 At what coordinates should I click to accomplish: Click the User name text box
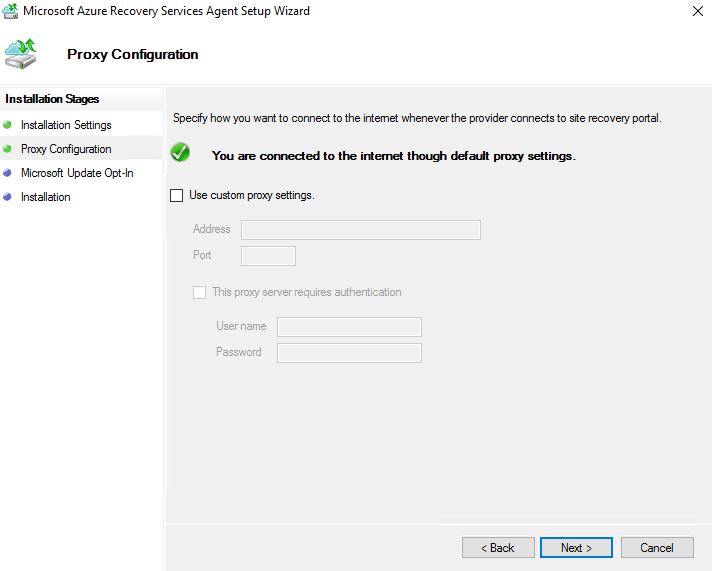(x=349, y=327)
